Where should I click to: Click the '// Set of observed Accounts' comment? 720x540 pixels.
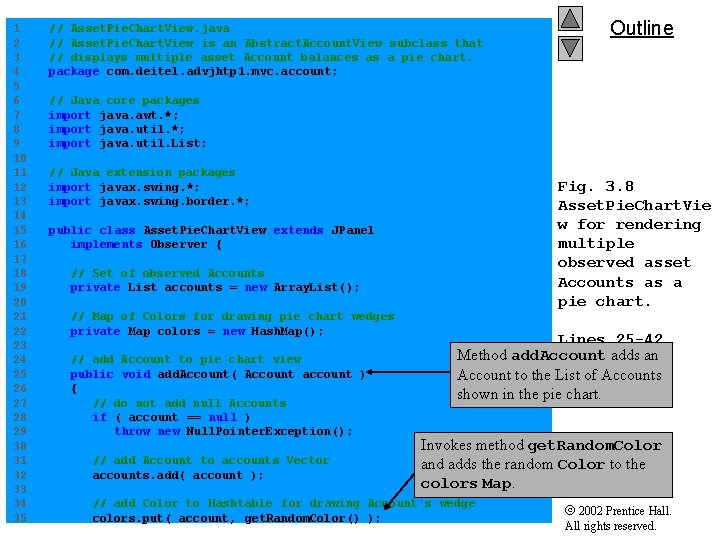pyautogui.click(x=168, y=273)
